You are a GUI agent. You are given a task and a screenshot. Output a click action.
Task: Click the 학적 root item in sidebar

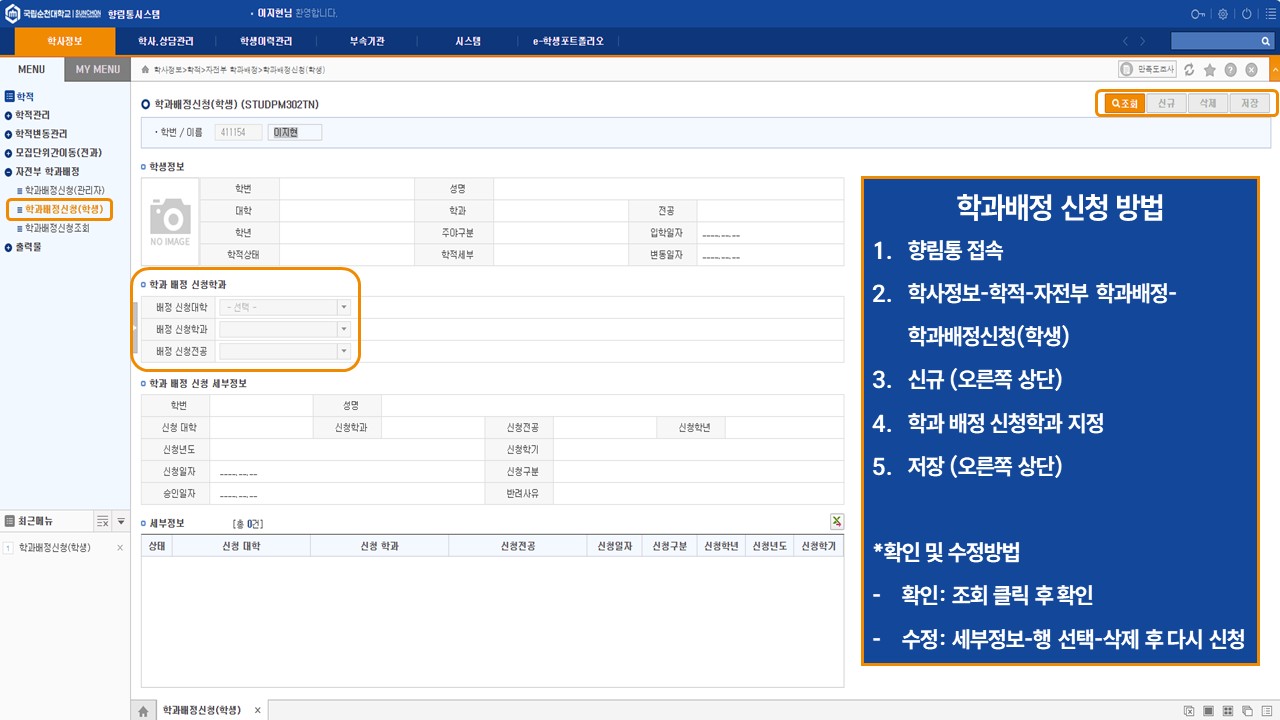tap(24, 96)
